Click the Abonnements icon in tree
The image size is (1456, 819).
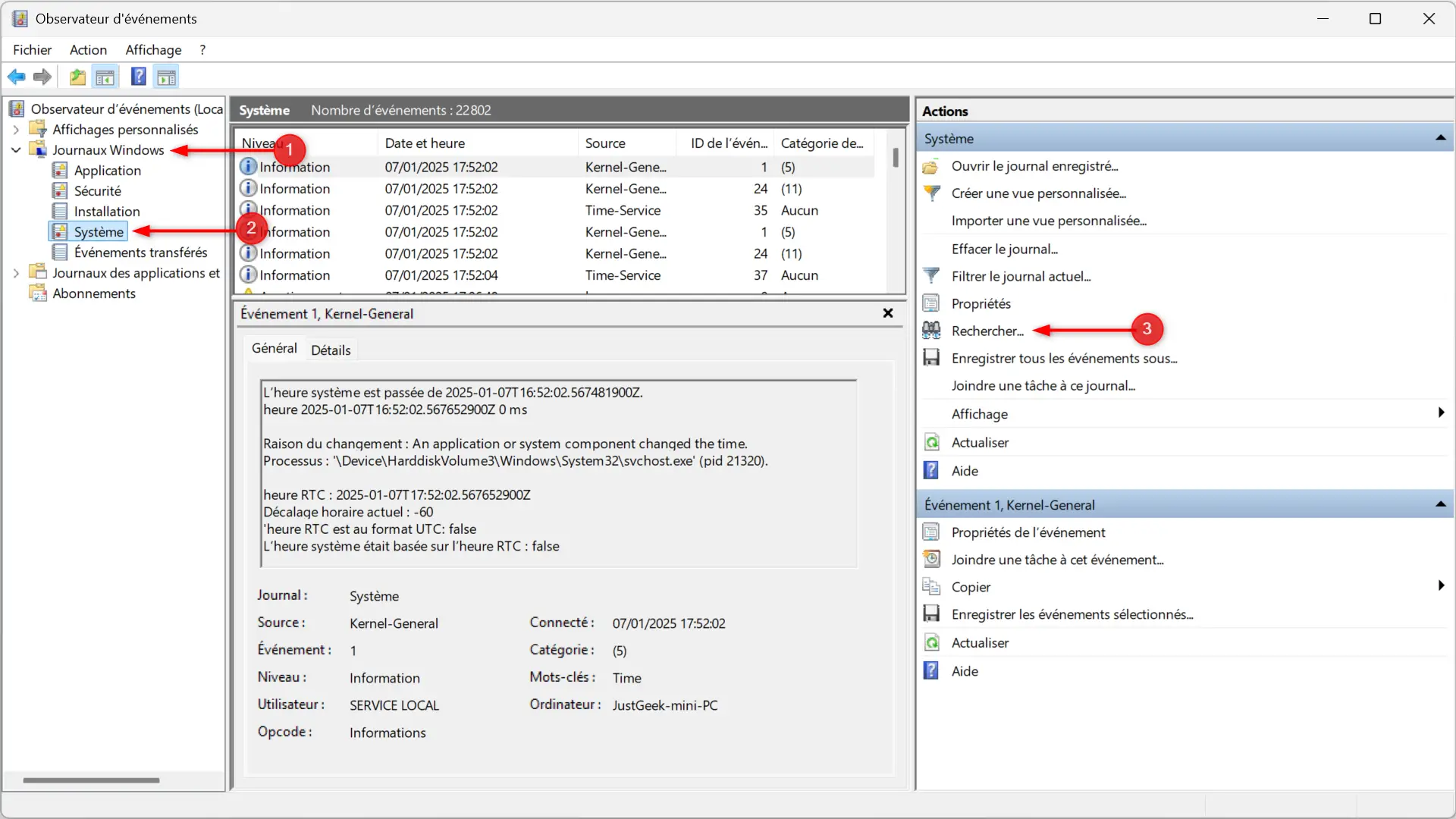coord(38,293)
